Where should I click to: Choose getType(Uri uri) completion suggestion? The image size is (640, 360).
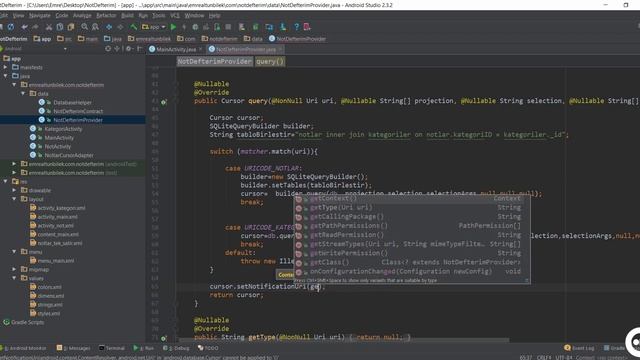[411, 208]
